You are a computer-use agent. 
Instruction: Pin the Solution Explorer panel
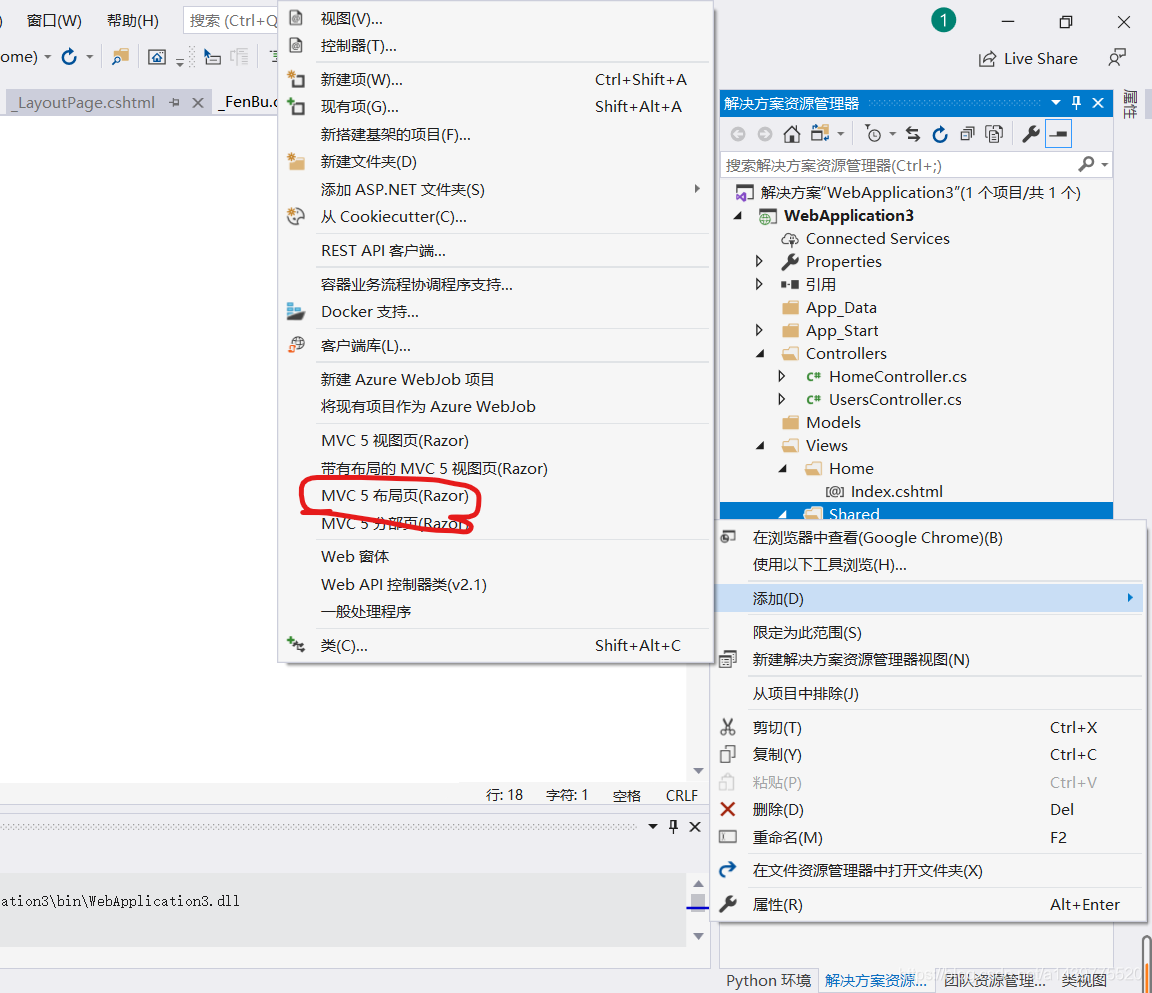(1076, 103)
